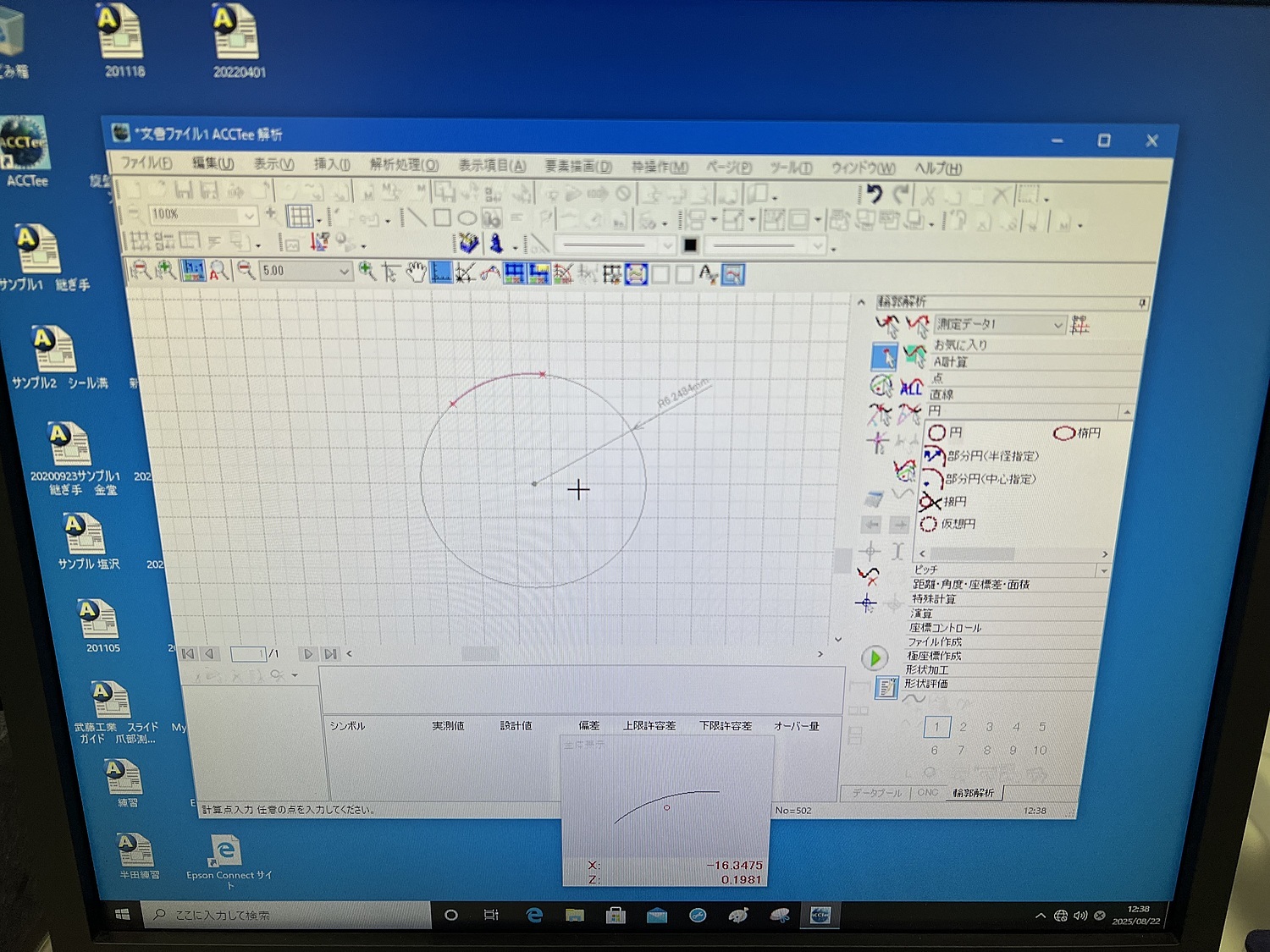Toggle the highlighted axis display button
The width and height of the screenshot is (1270, 952).
coord(441,272)
